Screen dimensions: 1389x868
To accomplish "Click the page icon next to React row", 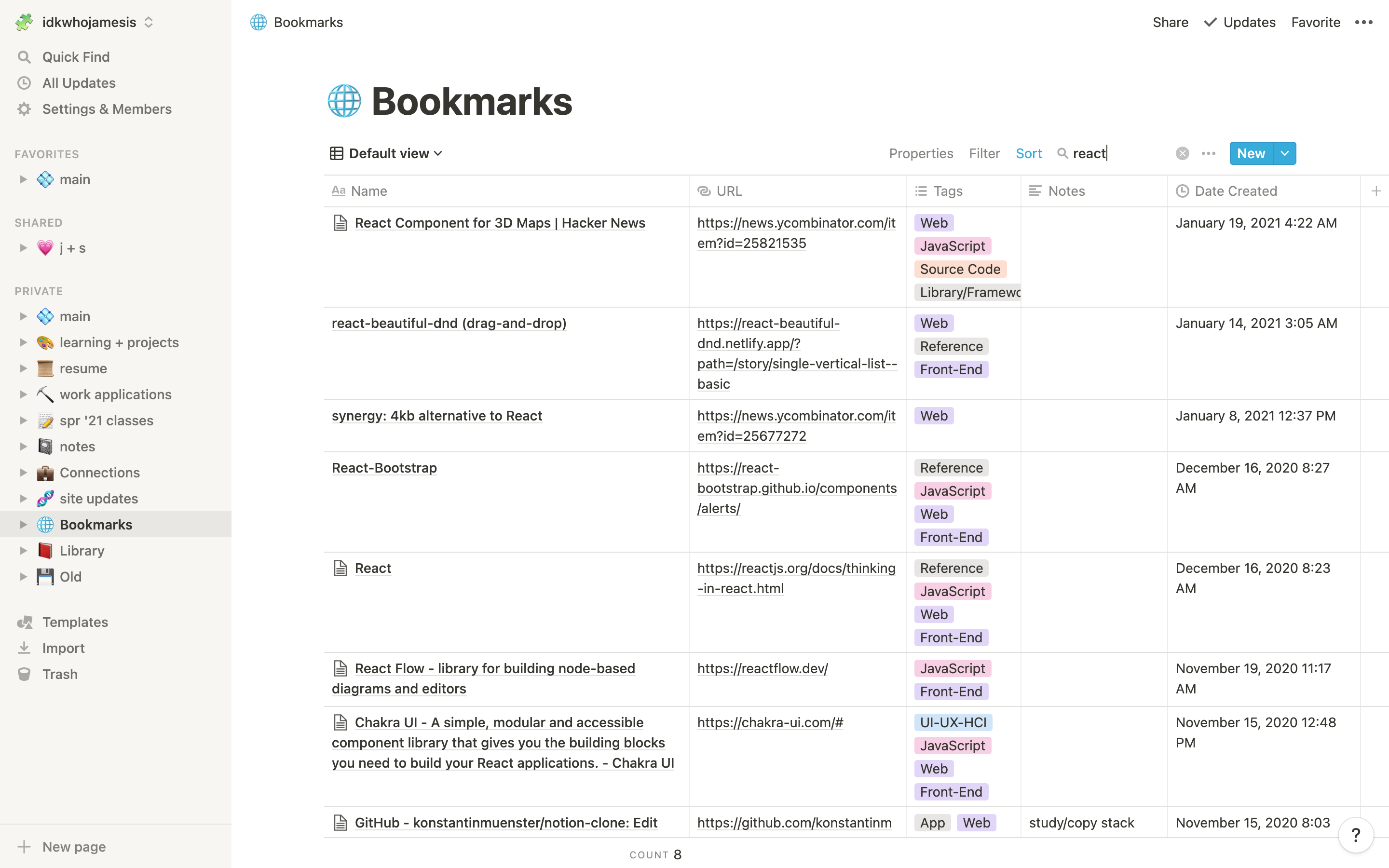I will click(x=340, y=568).
